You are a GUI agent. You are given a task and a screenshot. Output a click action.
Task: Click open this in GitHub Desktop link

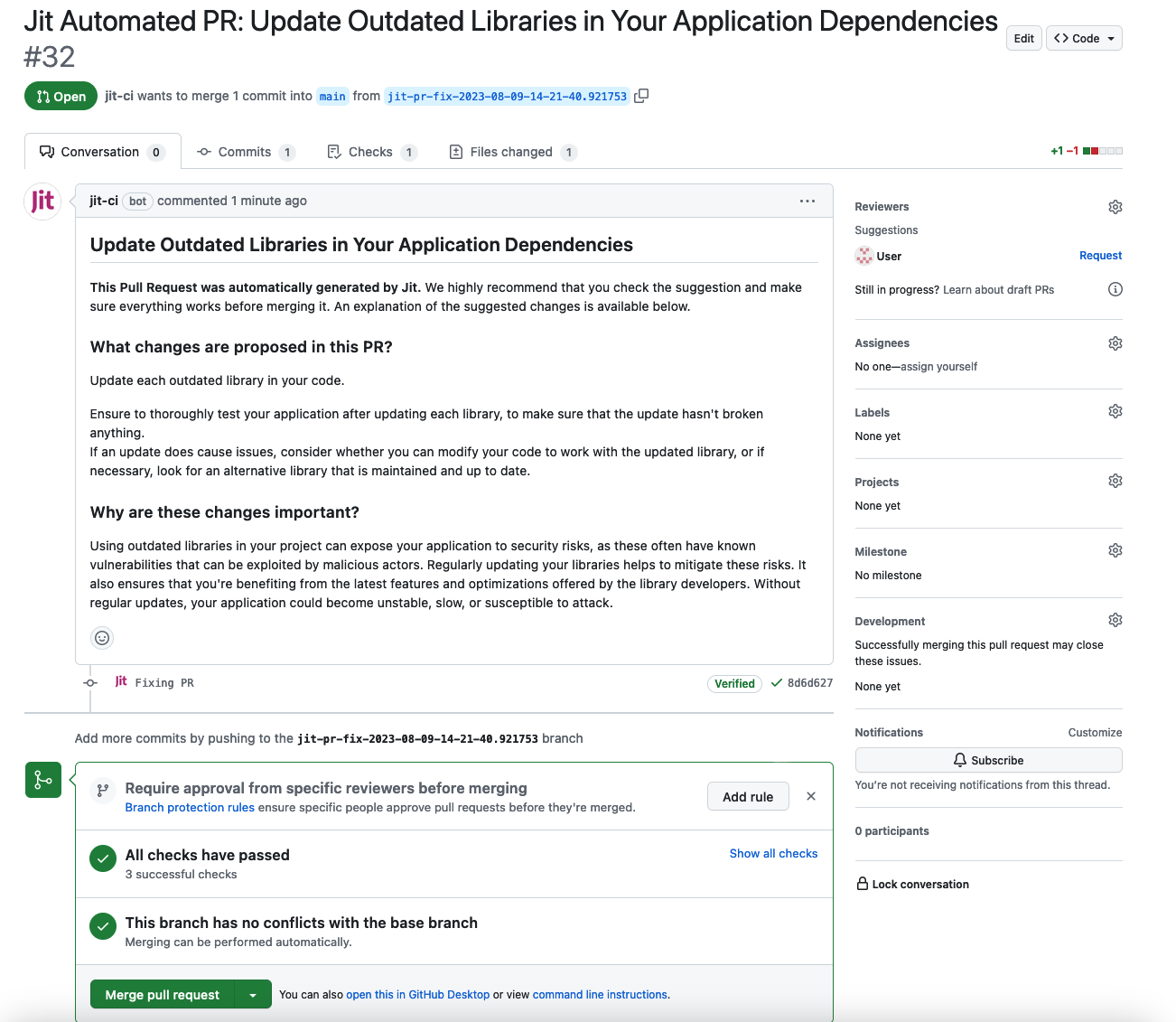417,995
